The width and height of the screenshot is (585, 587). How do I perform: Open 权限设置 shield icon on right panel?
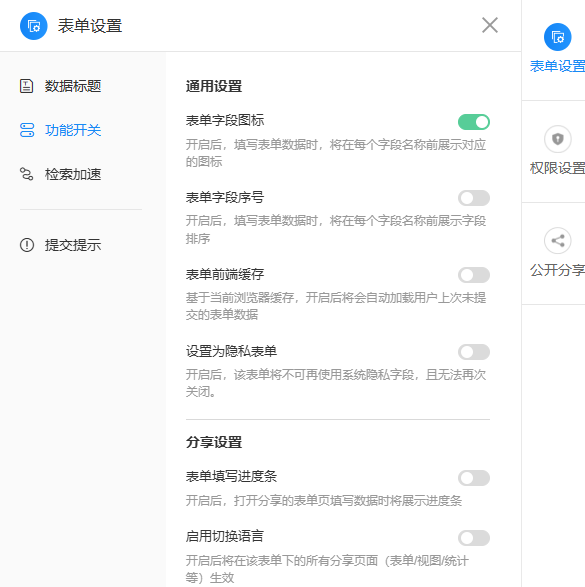point(558,139)
